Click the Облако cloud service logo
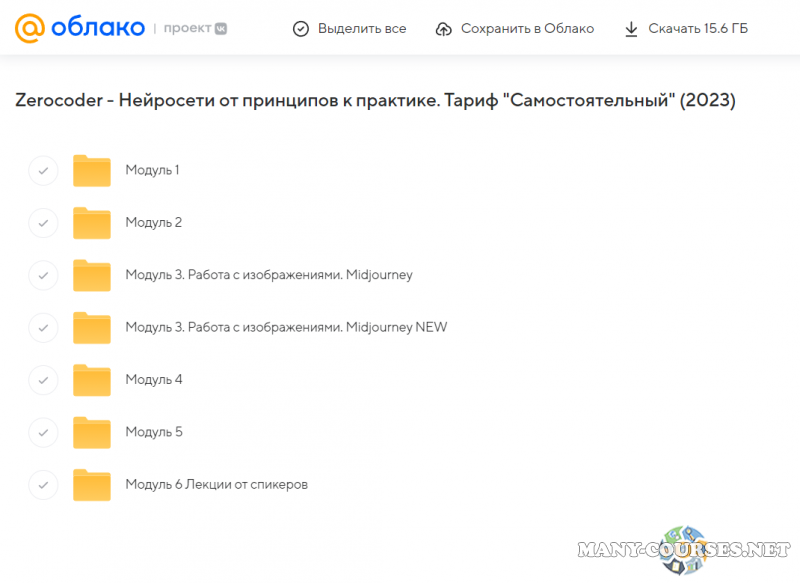The image size is (800, 583). [x=86, y=28]
